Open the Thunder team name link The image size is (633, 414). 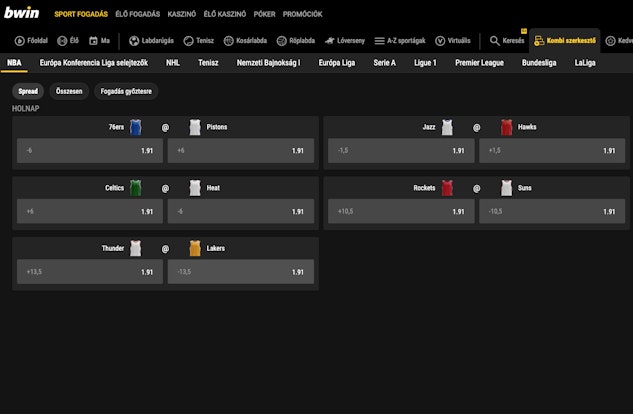(113, 248)
